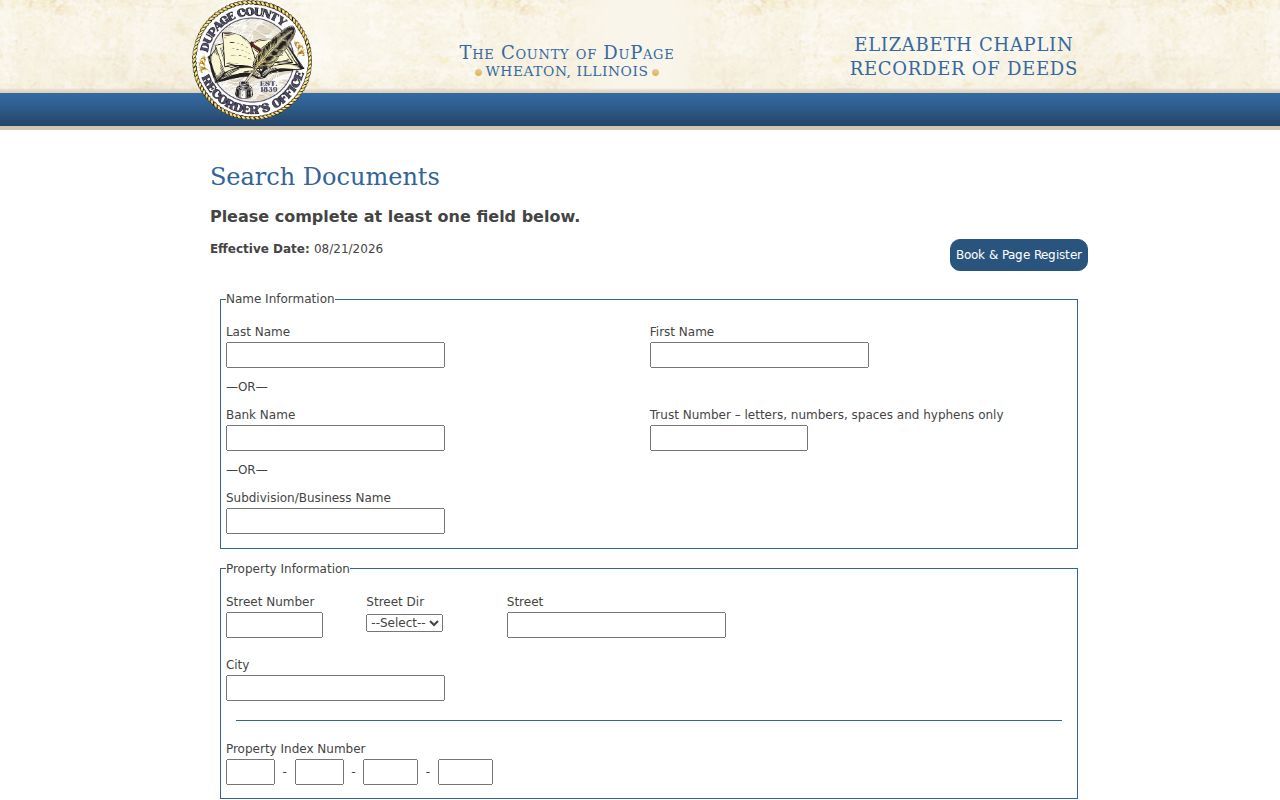Viewport: 1280px width, 800px height.
Task: Click the fourth Property Index Number box
Action: coord(465,772)
